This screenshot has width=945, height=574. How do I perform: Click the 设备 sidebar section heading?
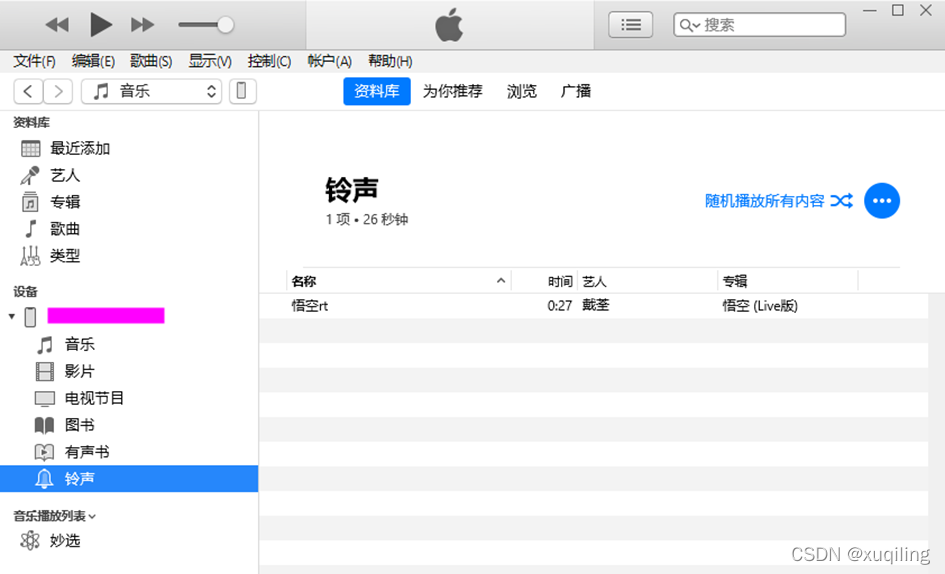click(x=25, y=292)
